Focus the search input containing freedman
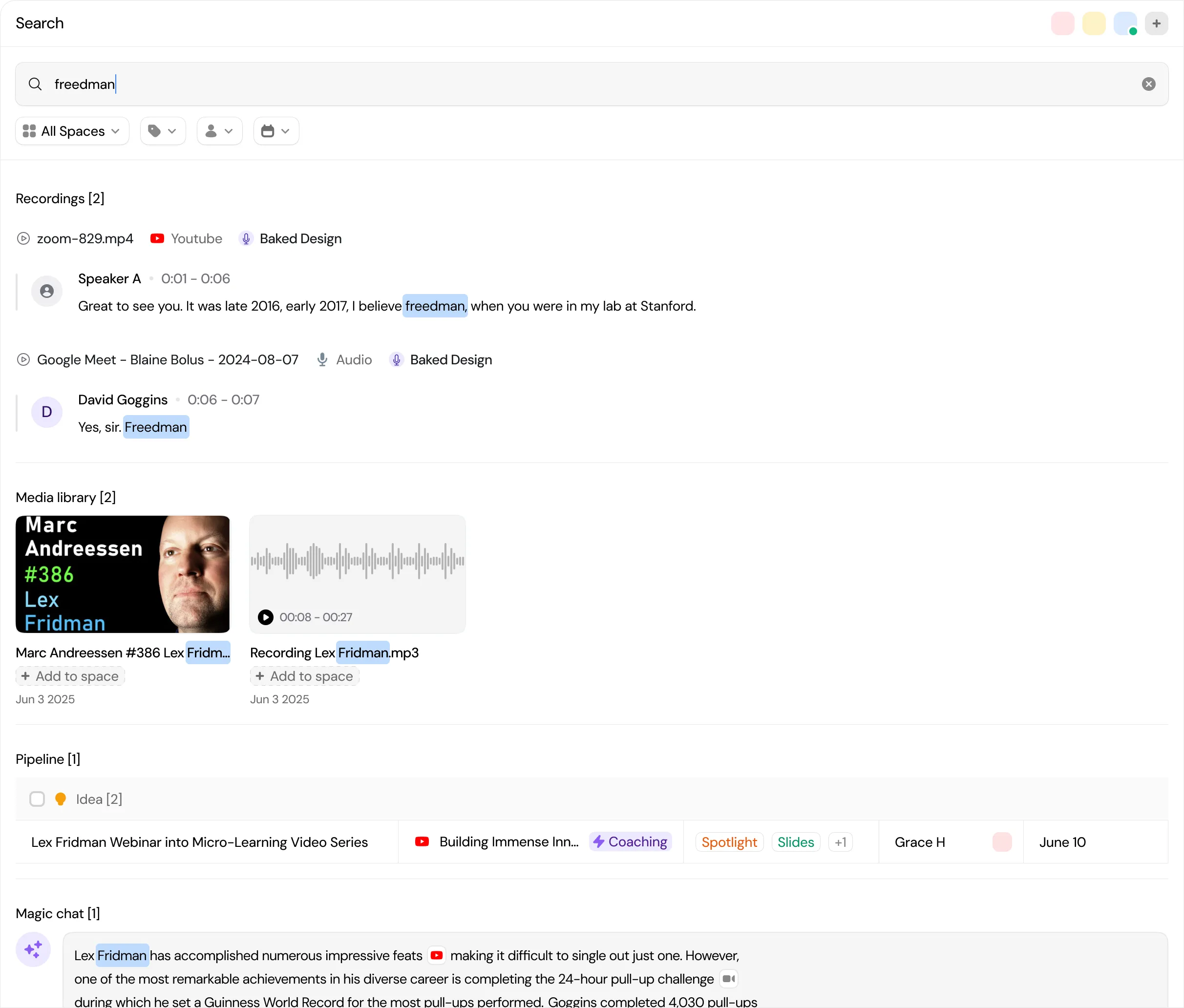 592,84
